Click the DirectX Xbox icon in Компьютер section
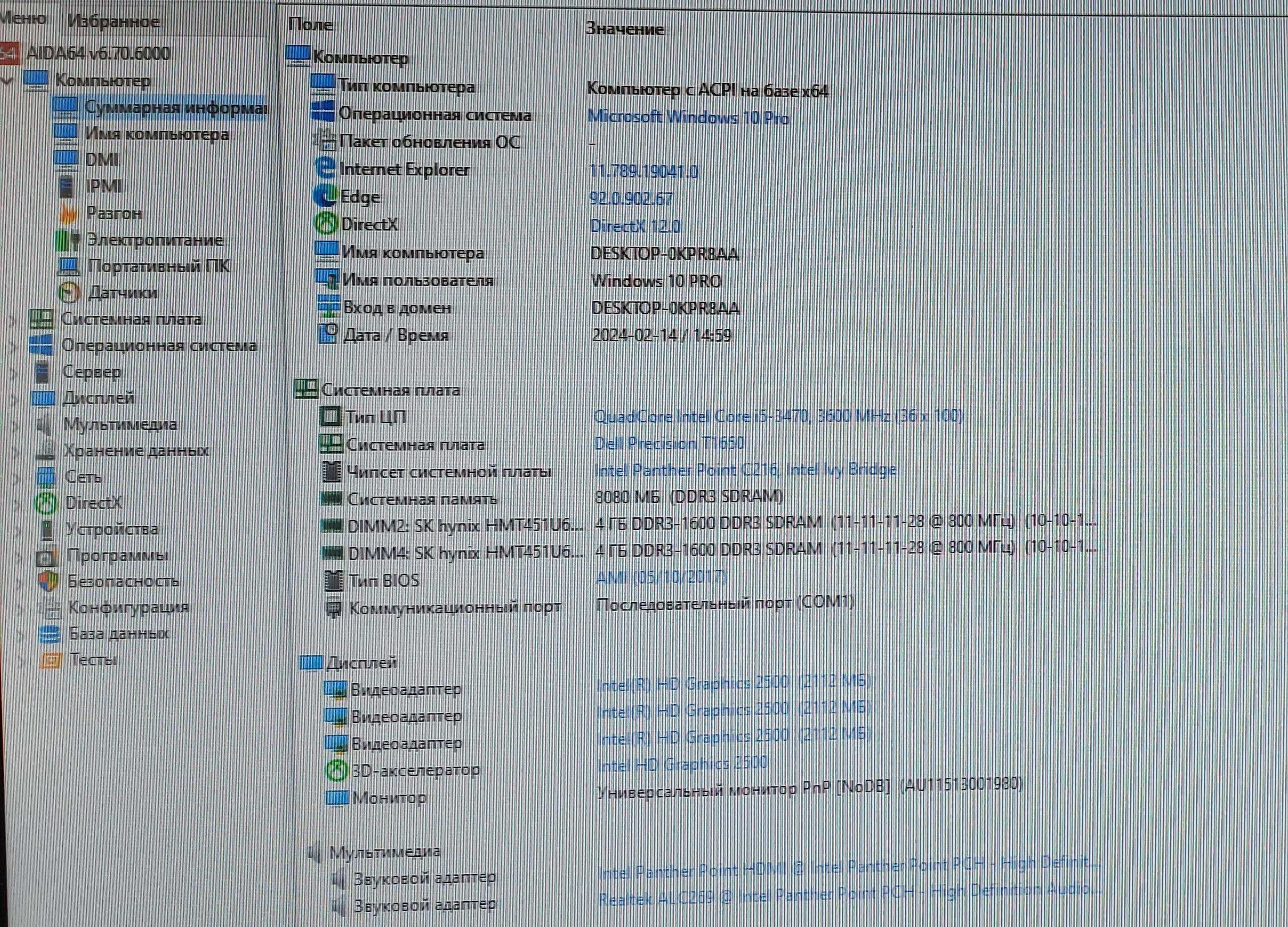Image resolution: width=1288 pixels, height=927 pixels. (326, 223)
